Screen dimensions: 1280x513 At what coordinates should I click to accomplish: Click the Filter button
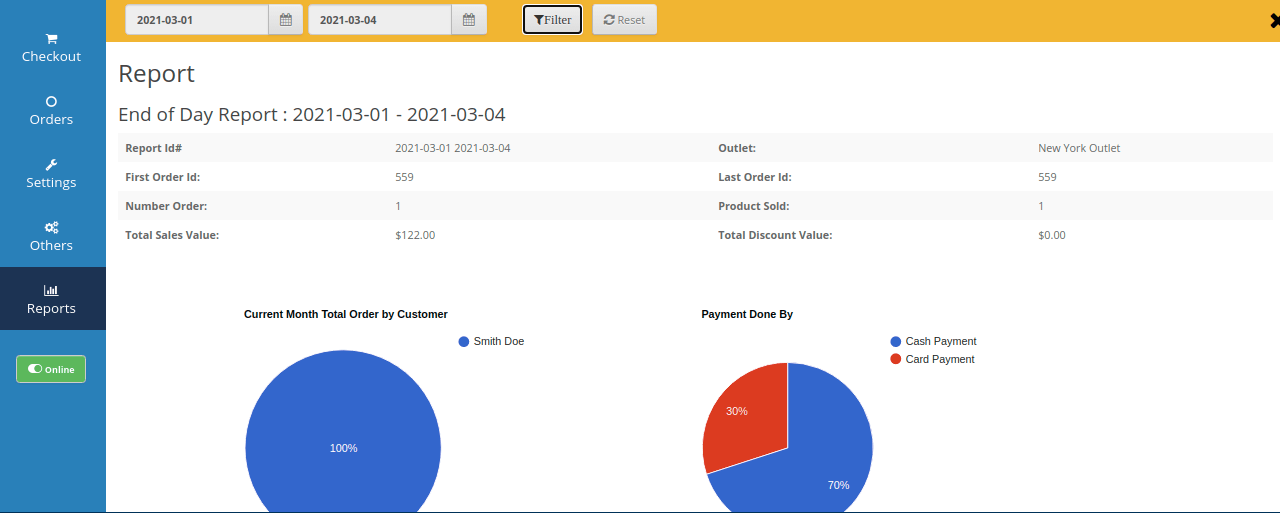tap(552, 20)
